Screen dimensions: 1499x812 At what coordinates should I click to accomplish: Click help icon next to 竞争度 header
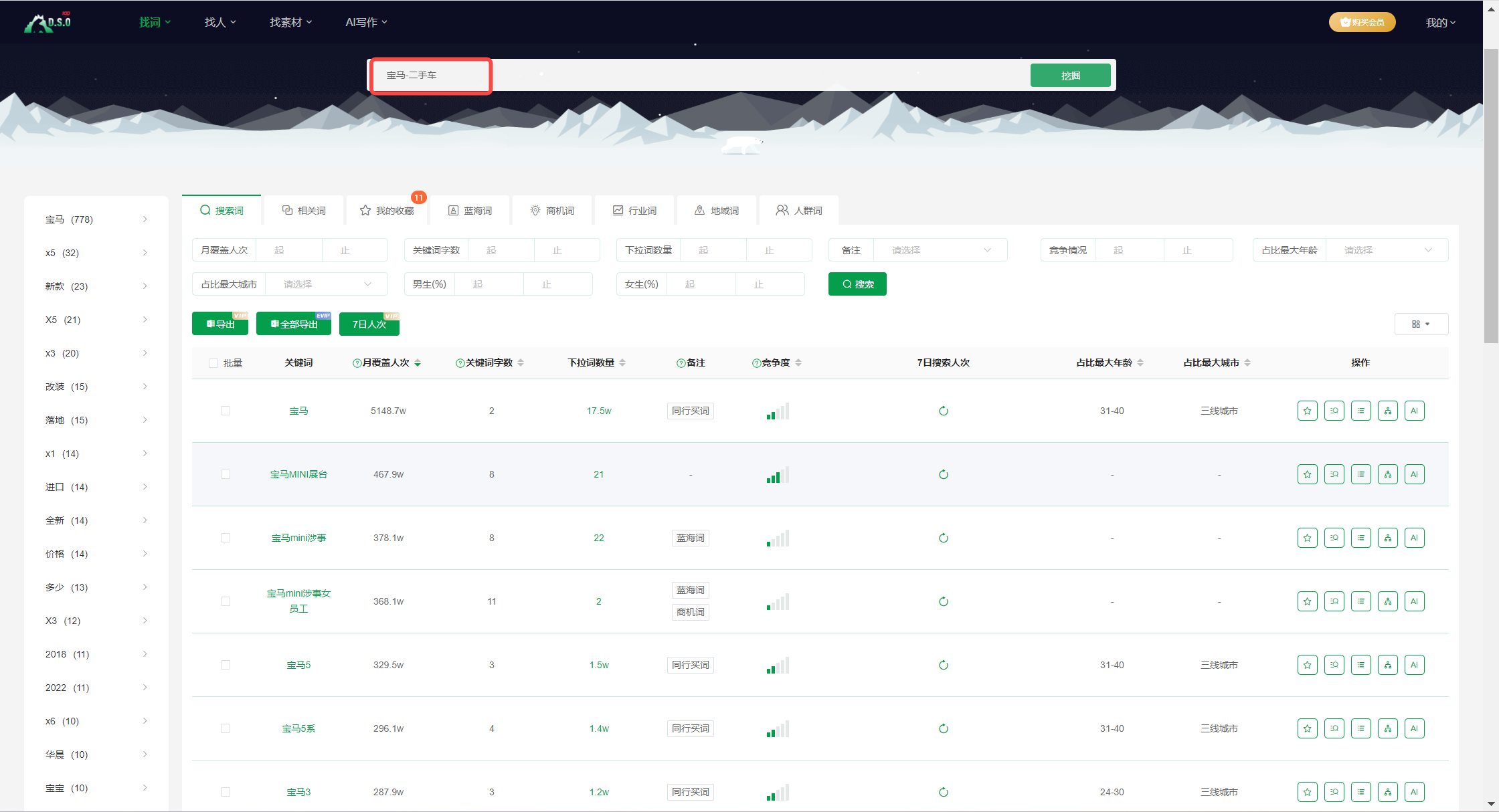point(756,363)
